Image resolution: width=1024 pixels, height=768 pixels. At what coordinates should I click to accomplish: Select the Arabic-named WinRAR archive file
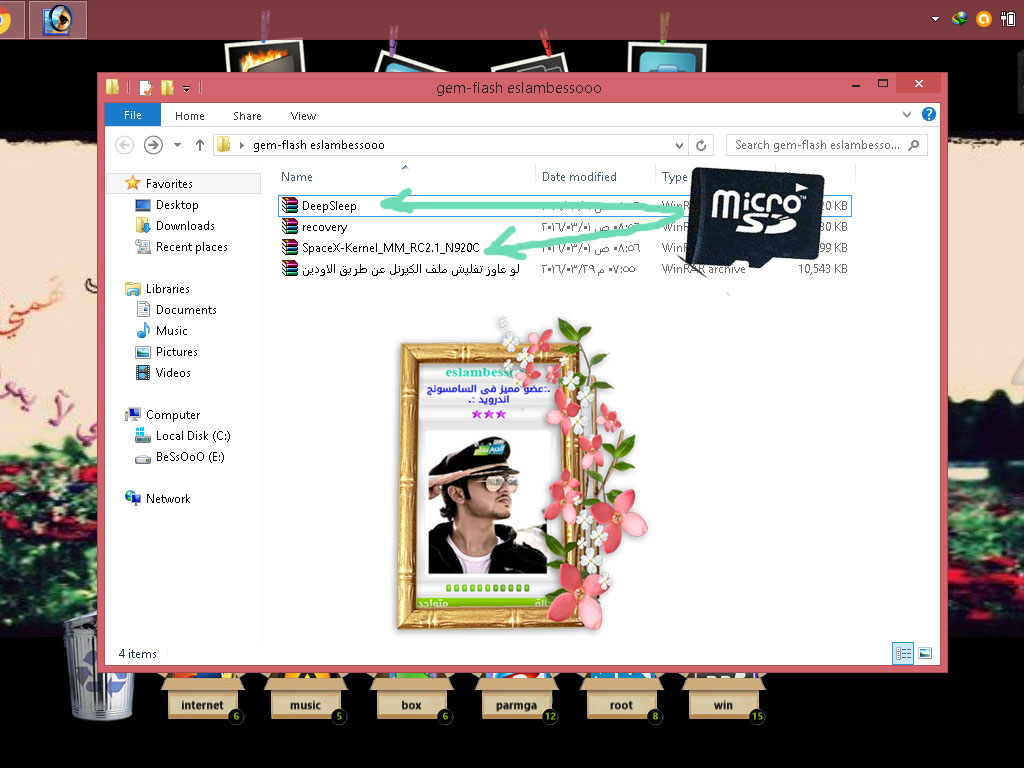point(411,268)
